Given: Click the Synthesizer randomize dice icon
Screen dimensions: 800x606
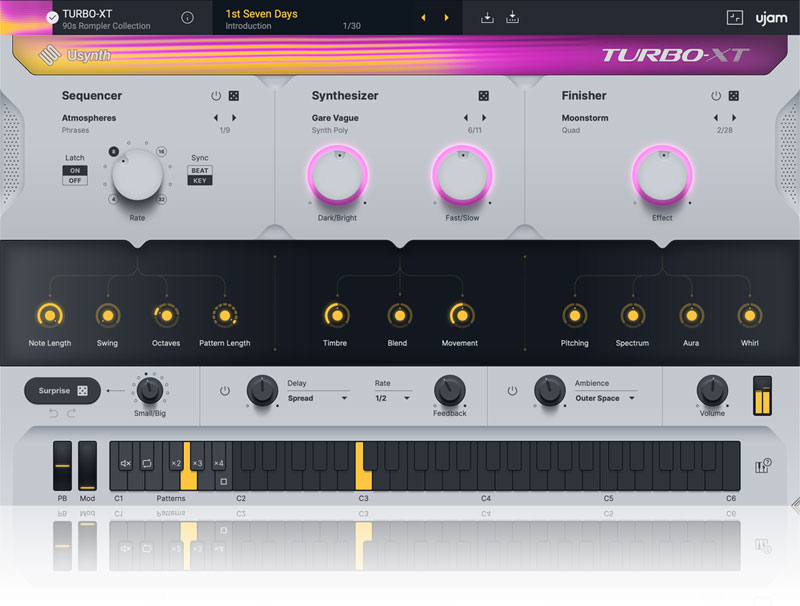Looking at the screenshot, I should [x=483, y=96].
